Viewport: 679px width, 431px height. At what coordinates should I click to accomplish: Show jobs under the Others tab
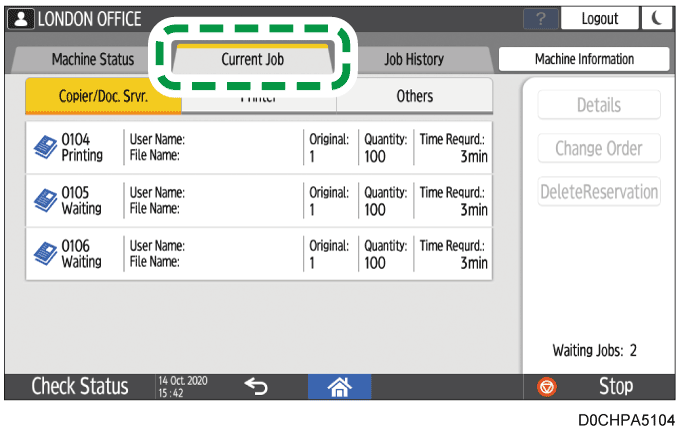pyautogui.click(x=414, y=96)
